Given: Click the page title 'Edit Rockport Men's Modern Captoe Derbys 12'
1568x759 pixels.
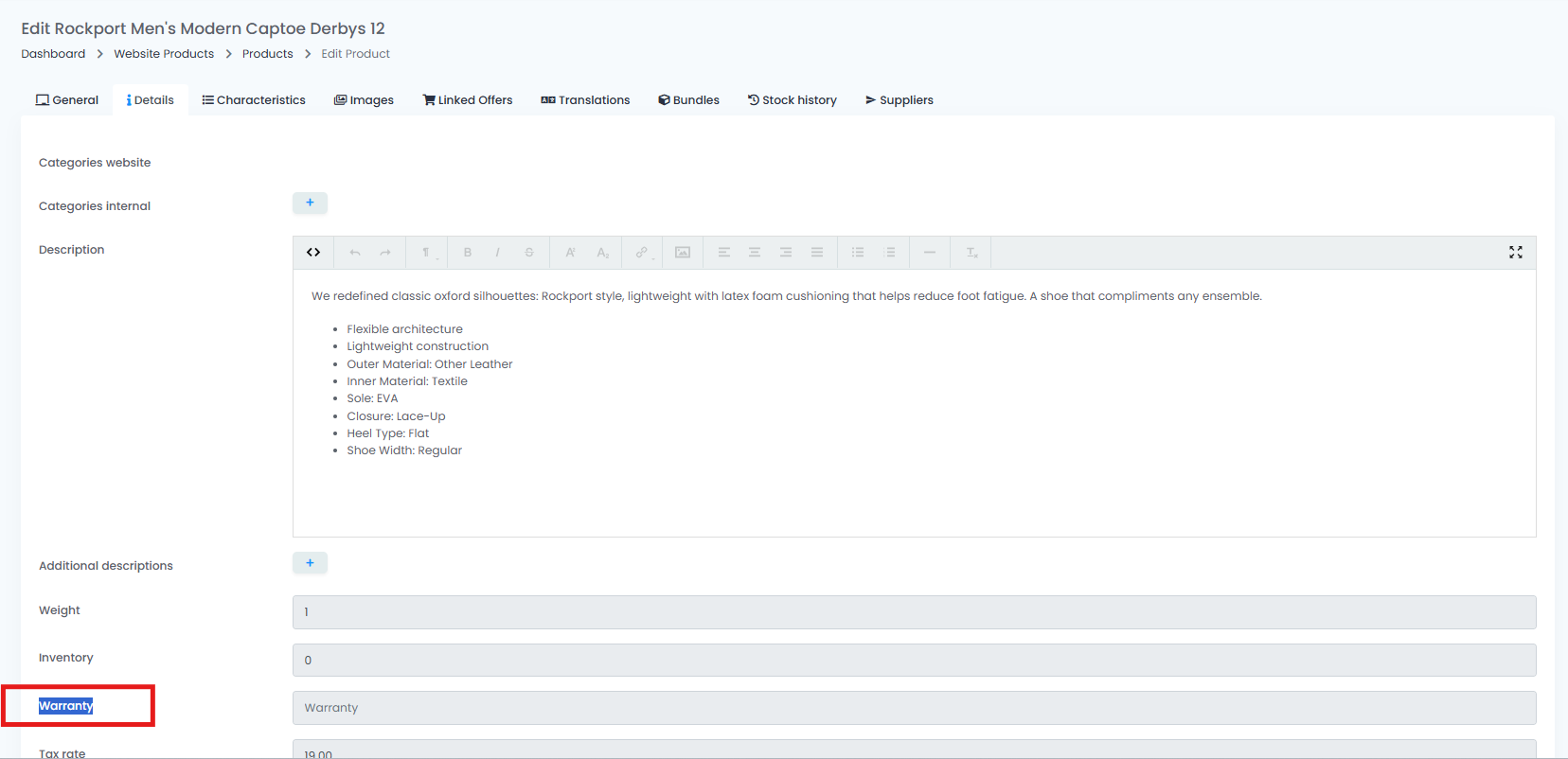Looking at the screenshot, I should [x=203, y=28].
